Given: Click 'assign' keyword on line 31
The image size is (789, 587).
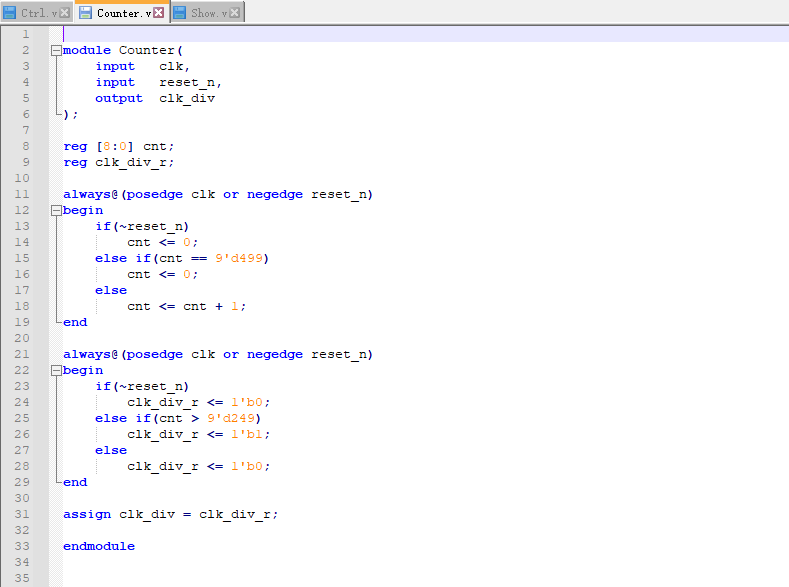Looking at the screenshot, I should coord(87,515).
